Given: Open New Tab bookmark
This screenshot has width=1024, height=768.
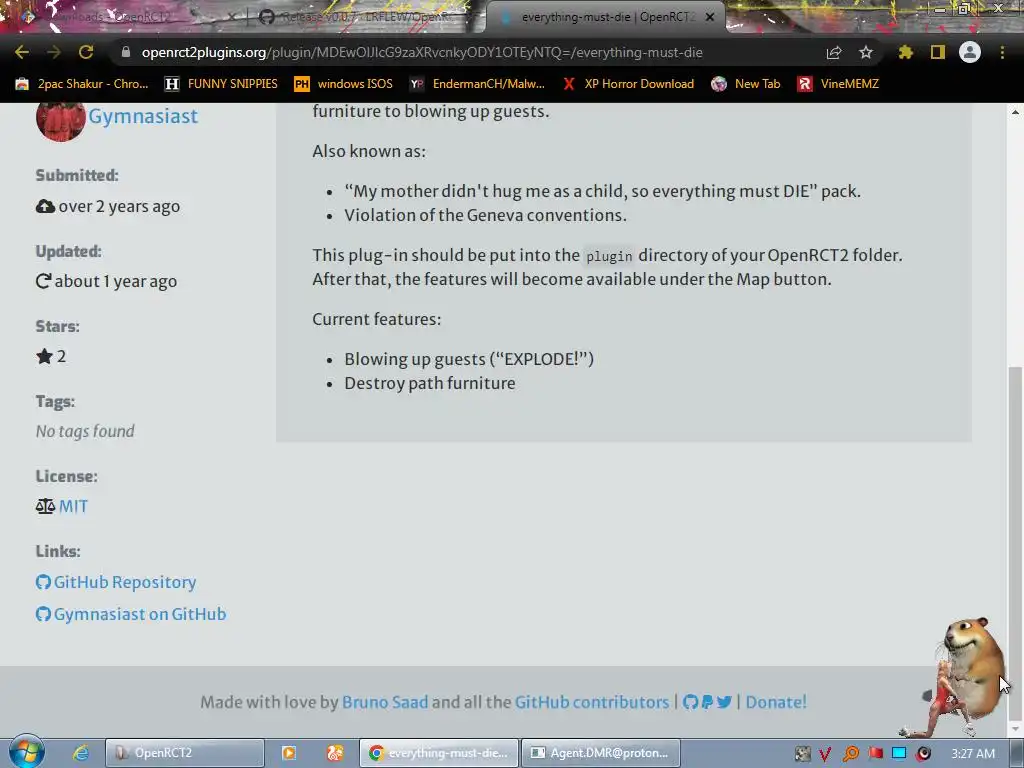Looking at the screenshot, I should pyautogui.click(x=746, y=84).
